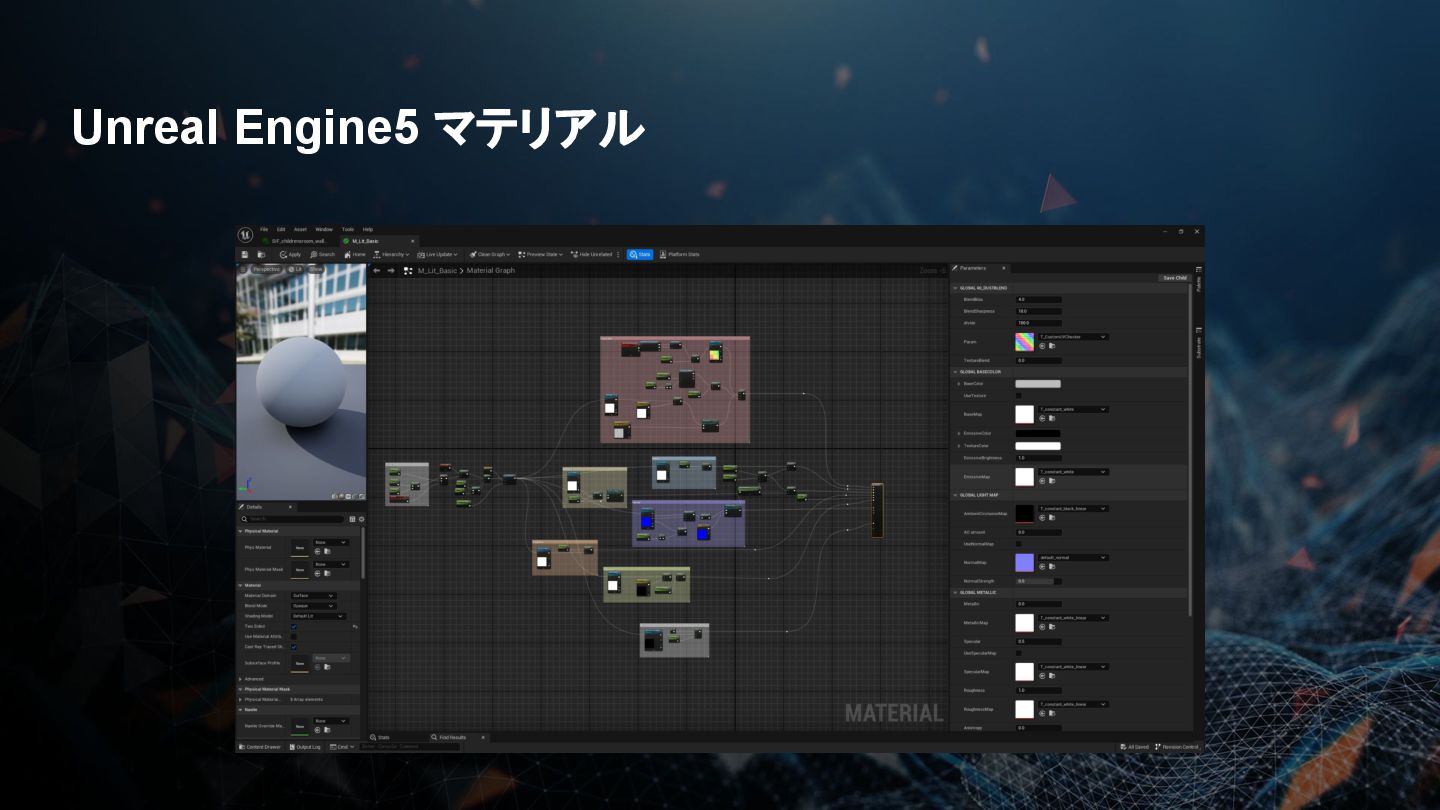Open the Cmd console dropdown
The image size is (1440, 810).
point(342,747)
